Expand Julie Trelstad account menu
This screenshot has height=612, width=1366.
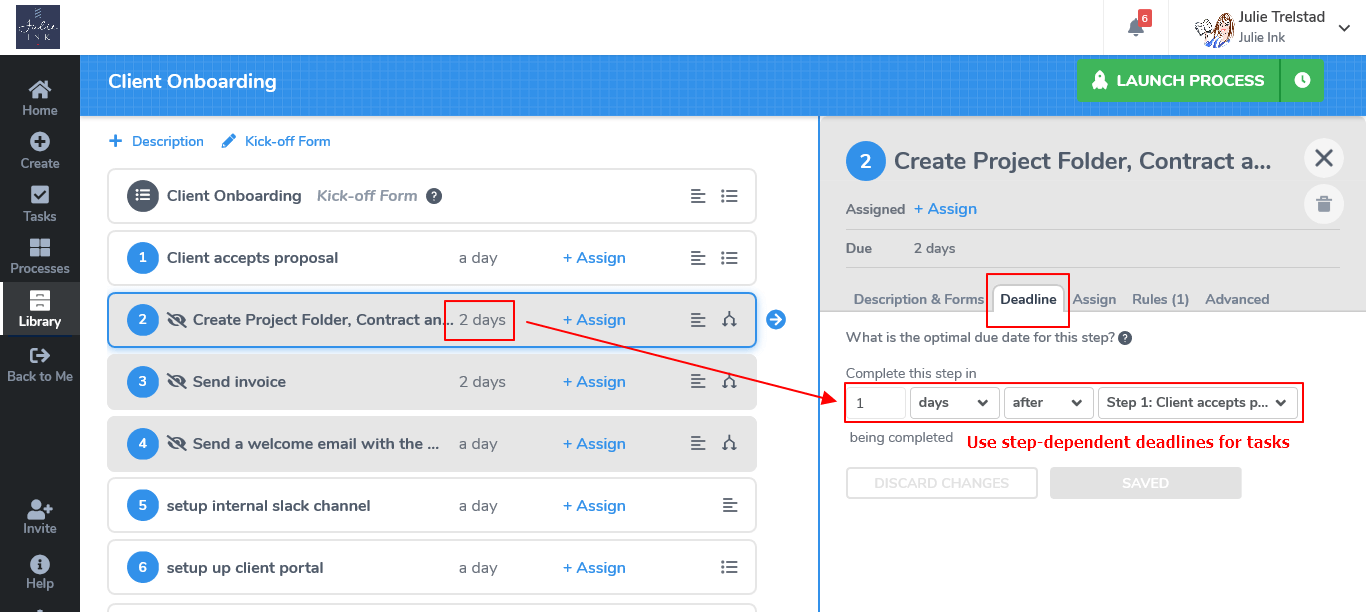coord(1344,28)
